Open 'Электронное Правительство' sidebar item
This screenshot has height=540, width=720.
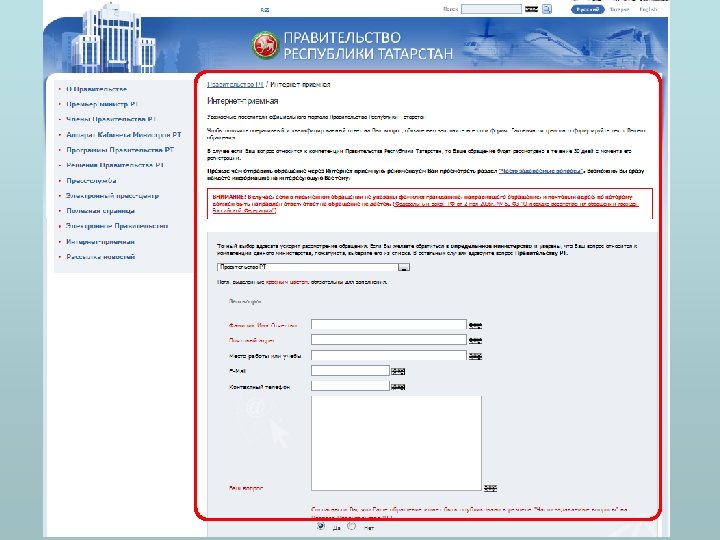[117, 226]
